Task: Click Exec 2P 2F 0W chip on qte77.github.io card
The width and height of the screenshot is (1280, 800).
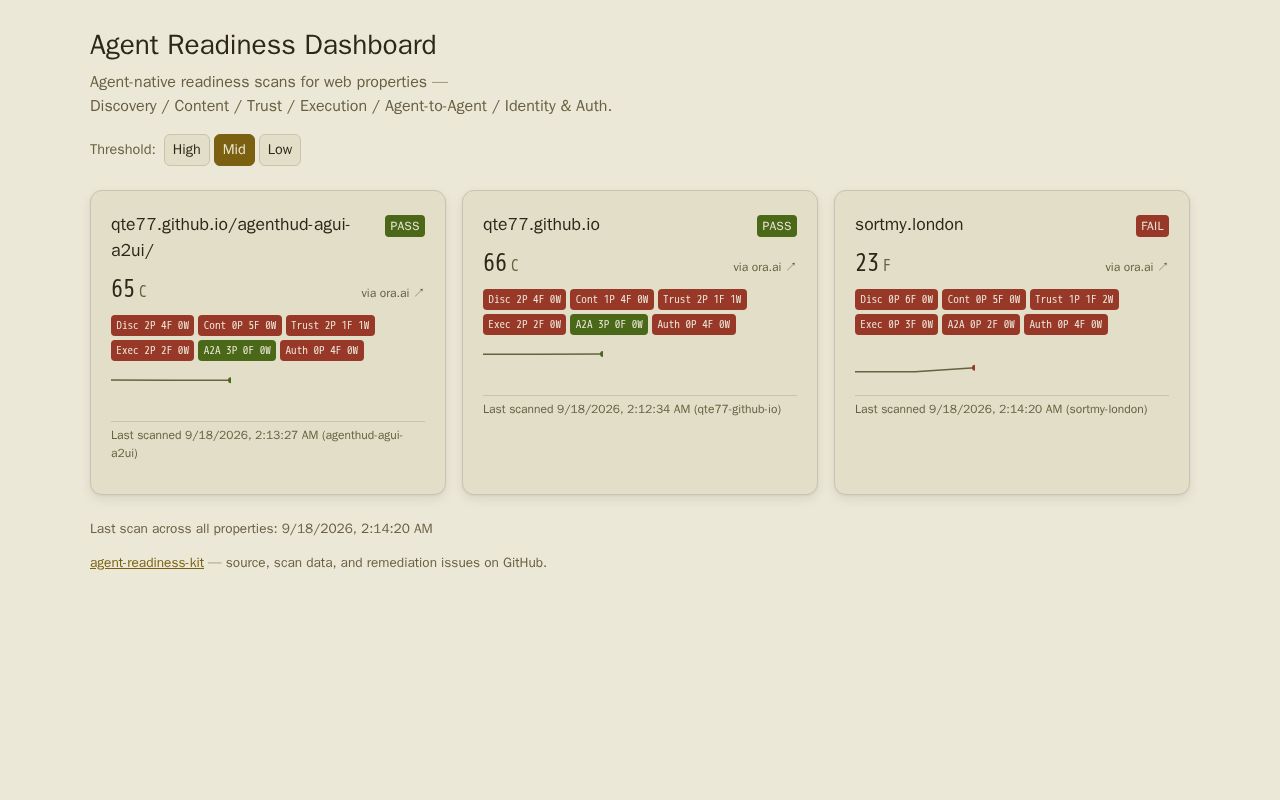Action: (524, 325)
